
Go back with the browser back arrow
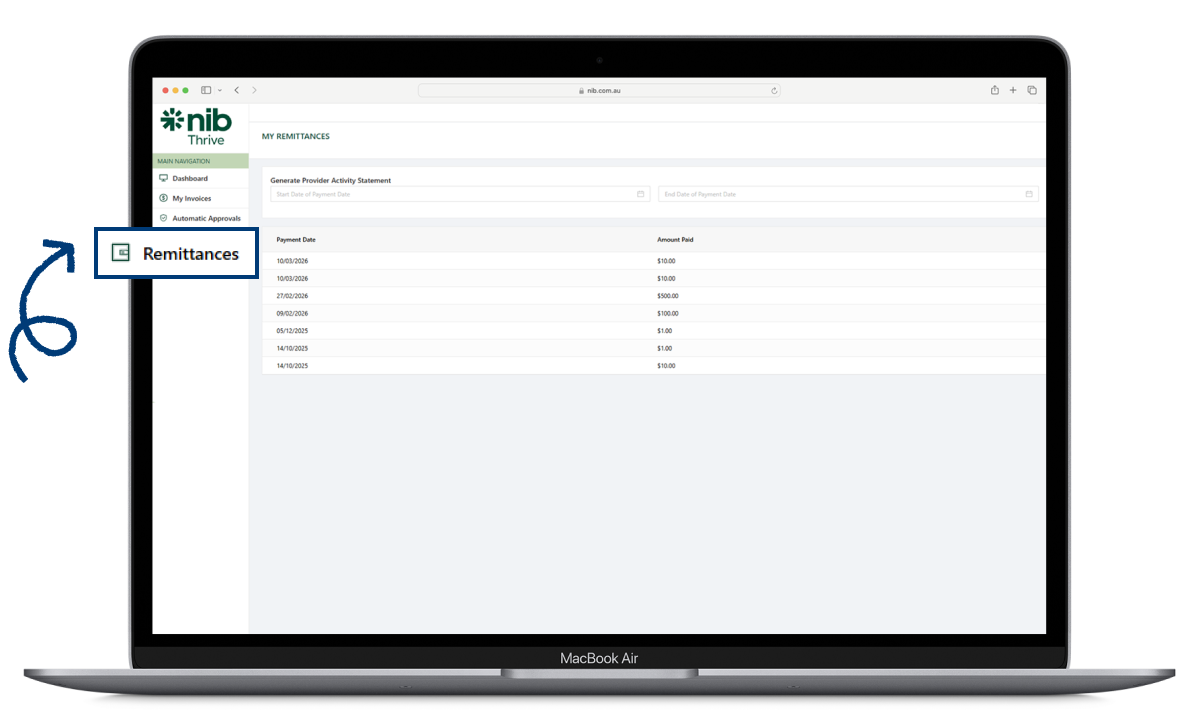coord(236,90)
